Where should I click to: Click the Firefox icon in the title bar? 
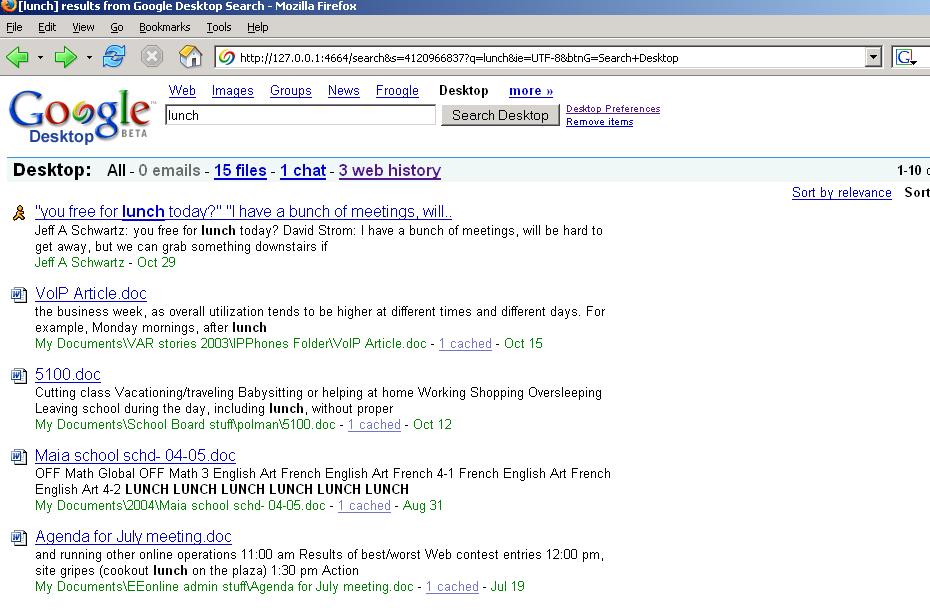click(8, 6)
